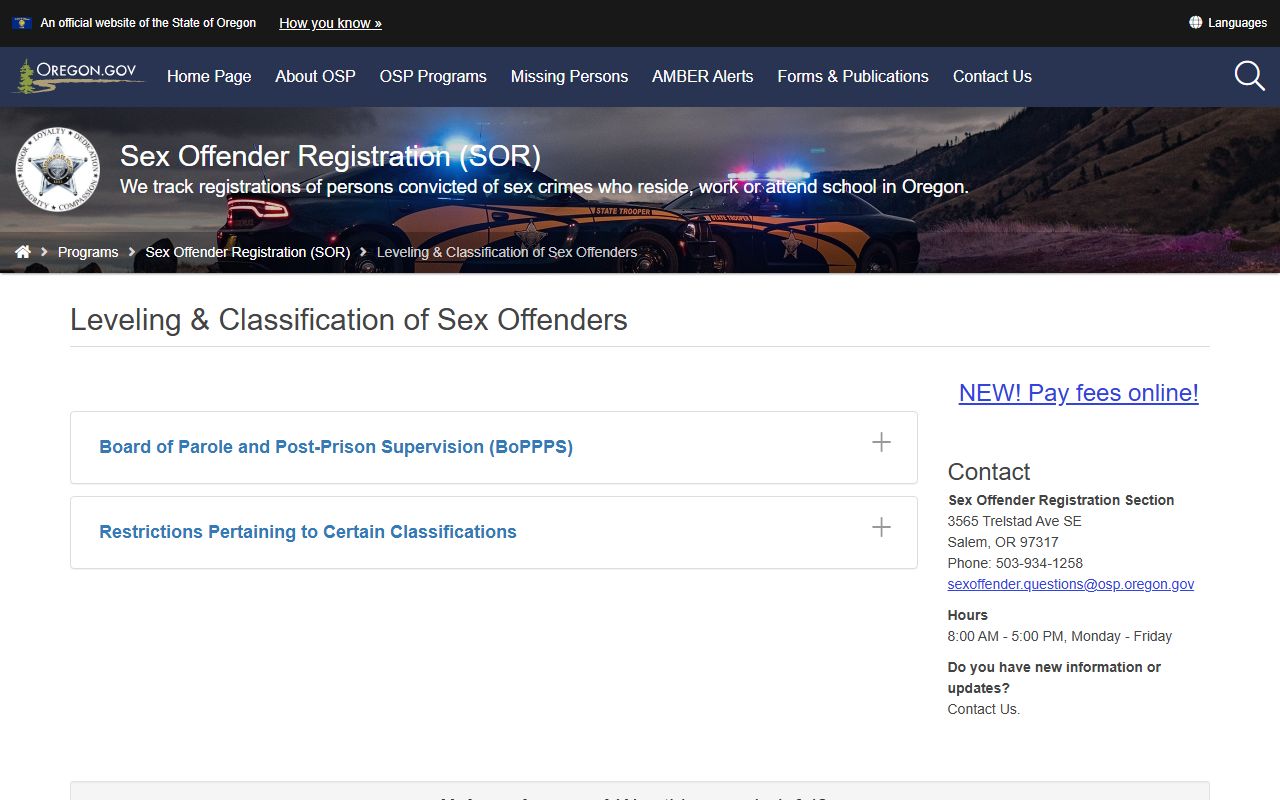Viewport: 1280px width, 800px height.
Task: Open OSP Programs menu
Action: click(433, 76)
